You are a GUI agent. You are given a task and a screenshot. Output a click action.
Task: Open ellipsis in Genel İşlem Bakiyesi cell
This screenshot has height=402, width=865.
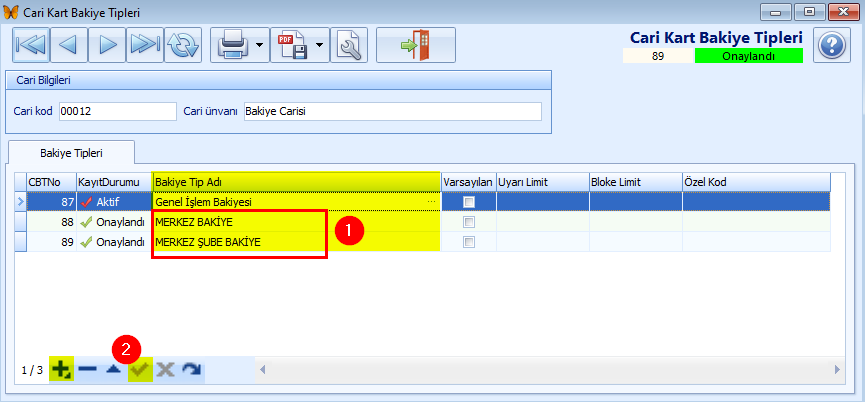click(x=432, y=202)
